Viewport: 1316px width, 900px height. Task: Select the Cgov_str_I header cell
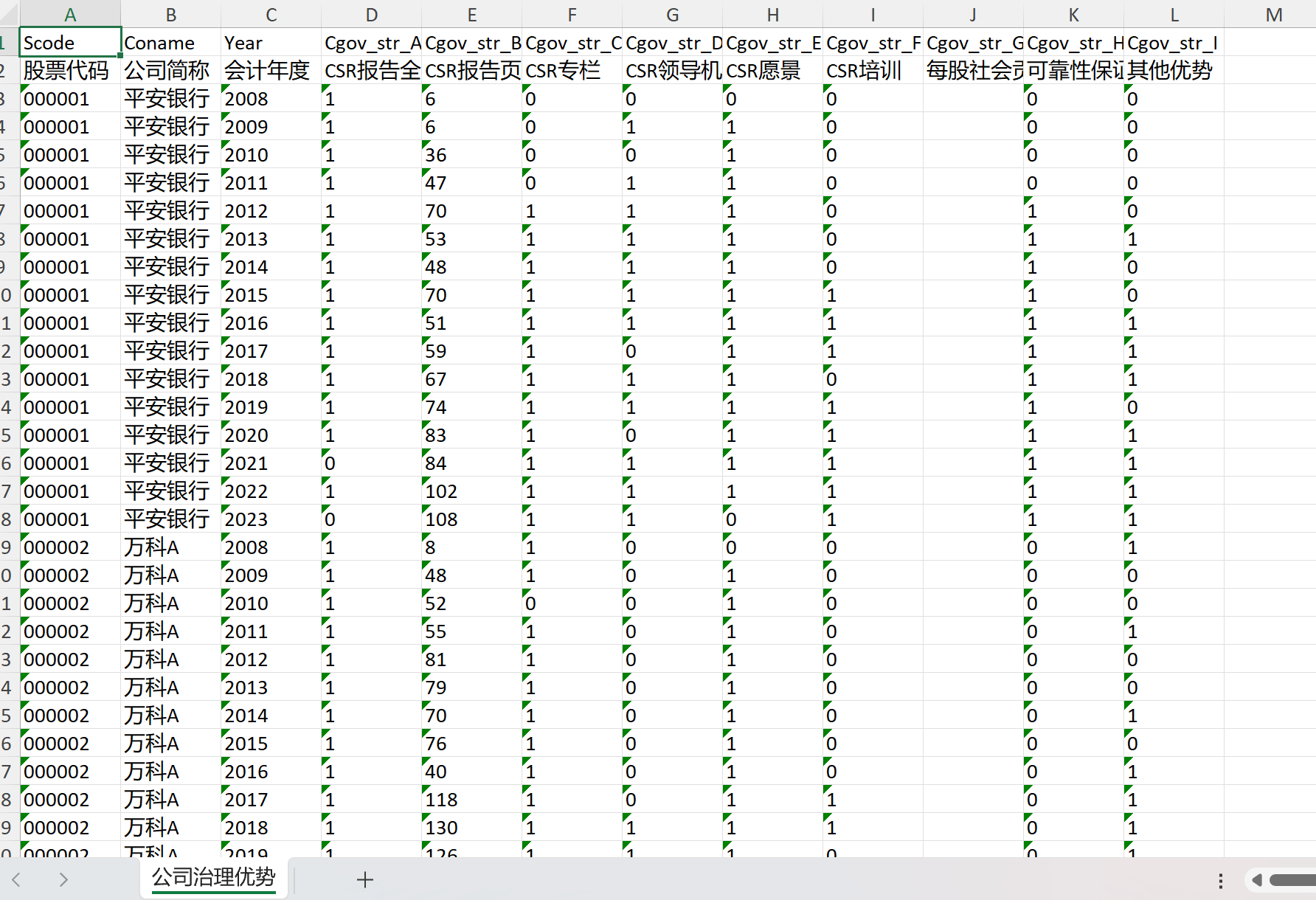(x=1174, y=42)
